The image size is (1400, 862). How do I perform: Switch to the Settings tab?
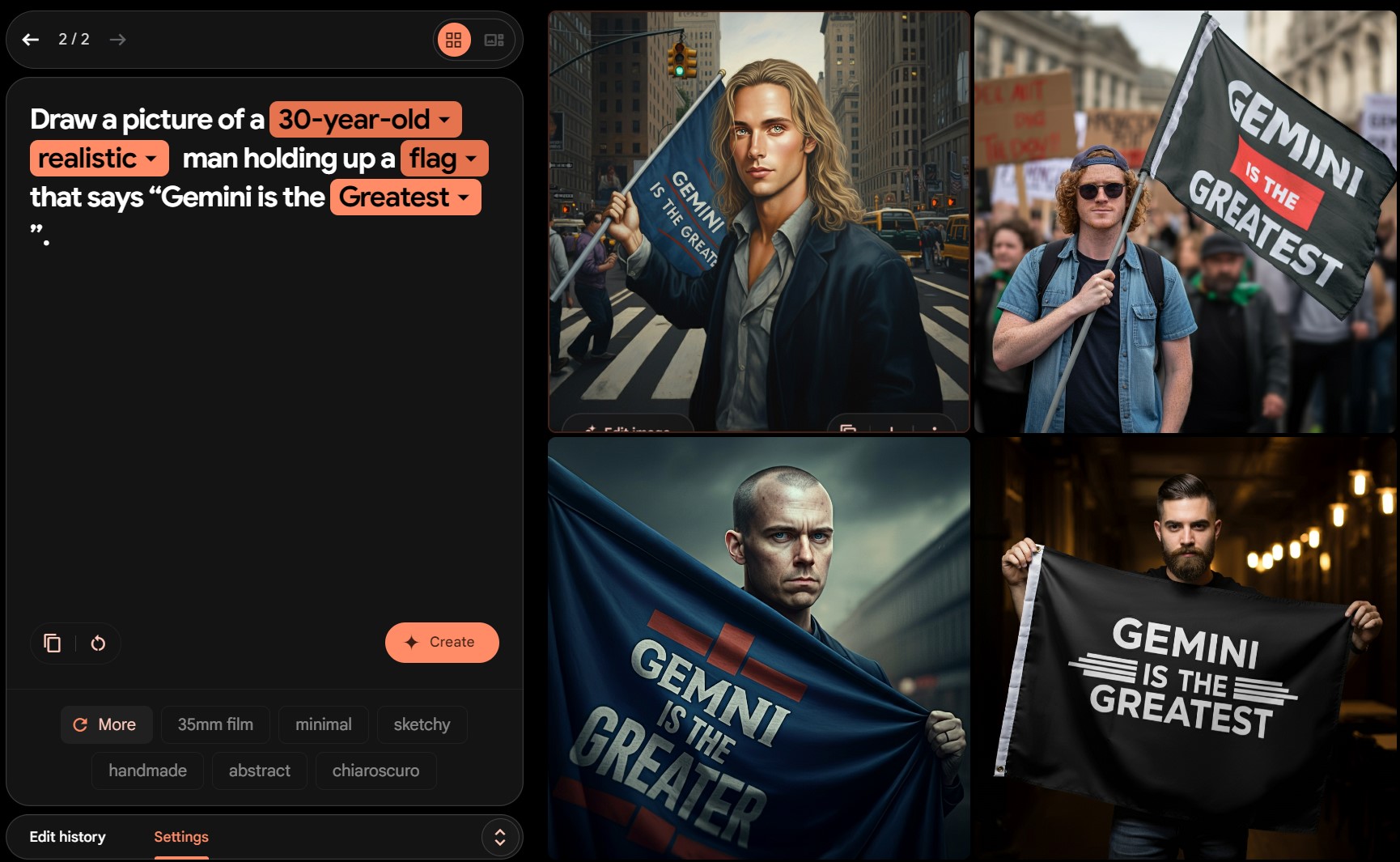(x=181, y=837)
